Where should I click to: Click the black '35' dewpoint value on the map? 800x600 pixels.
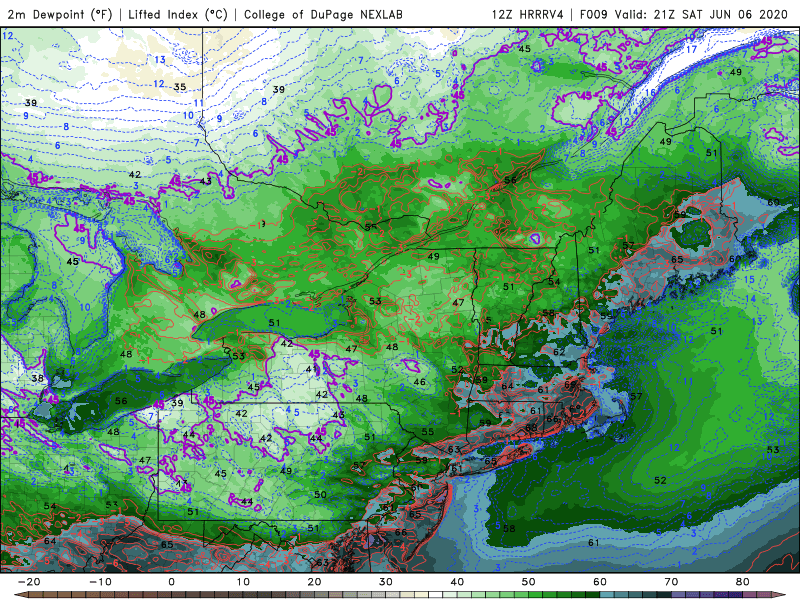[180, 87]
